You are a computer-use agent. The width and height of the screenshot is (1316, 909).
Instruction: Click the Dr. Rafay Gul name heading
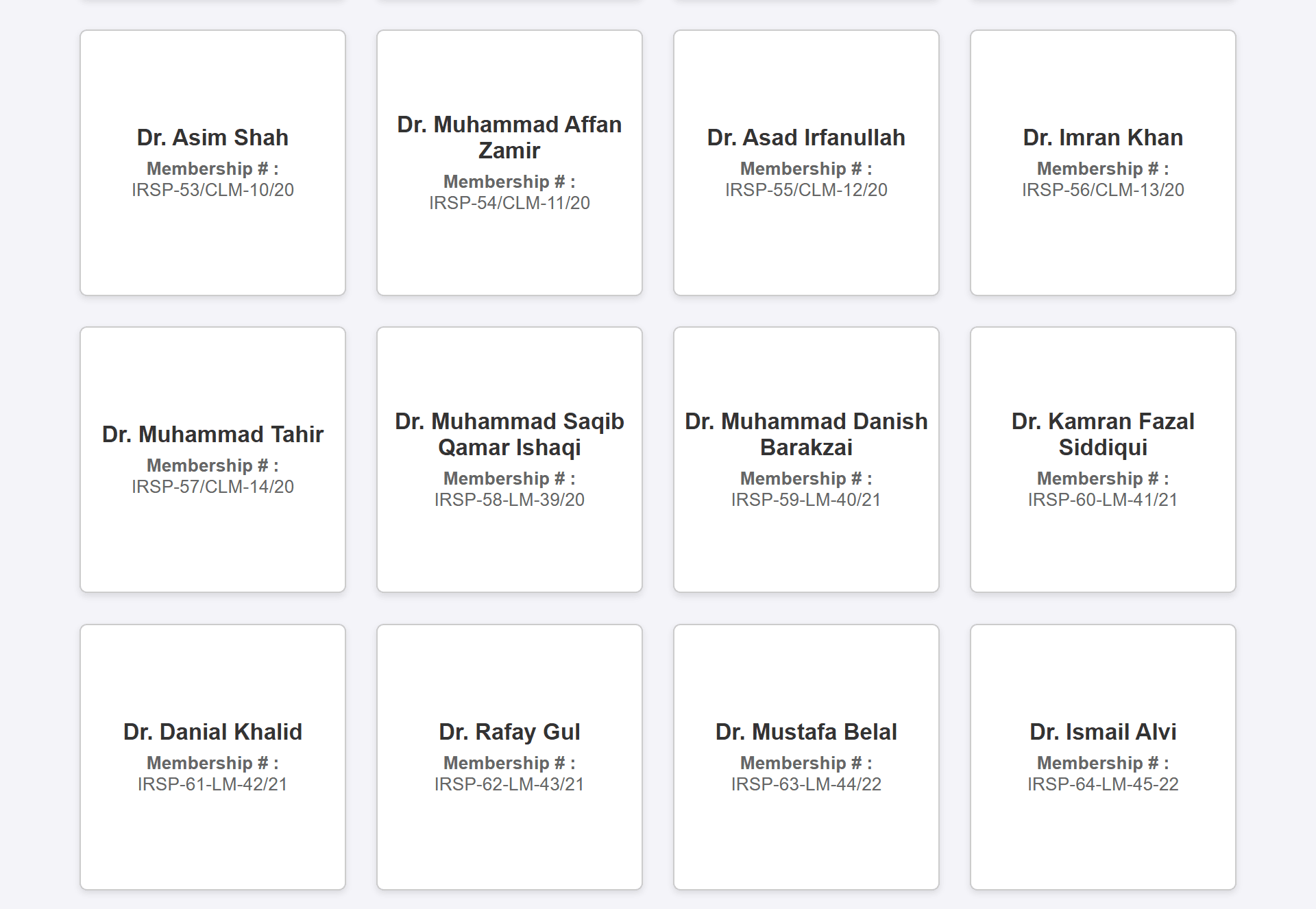509,732
